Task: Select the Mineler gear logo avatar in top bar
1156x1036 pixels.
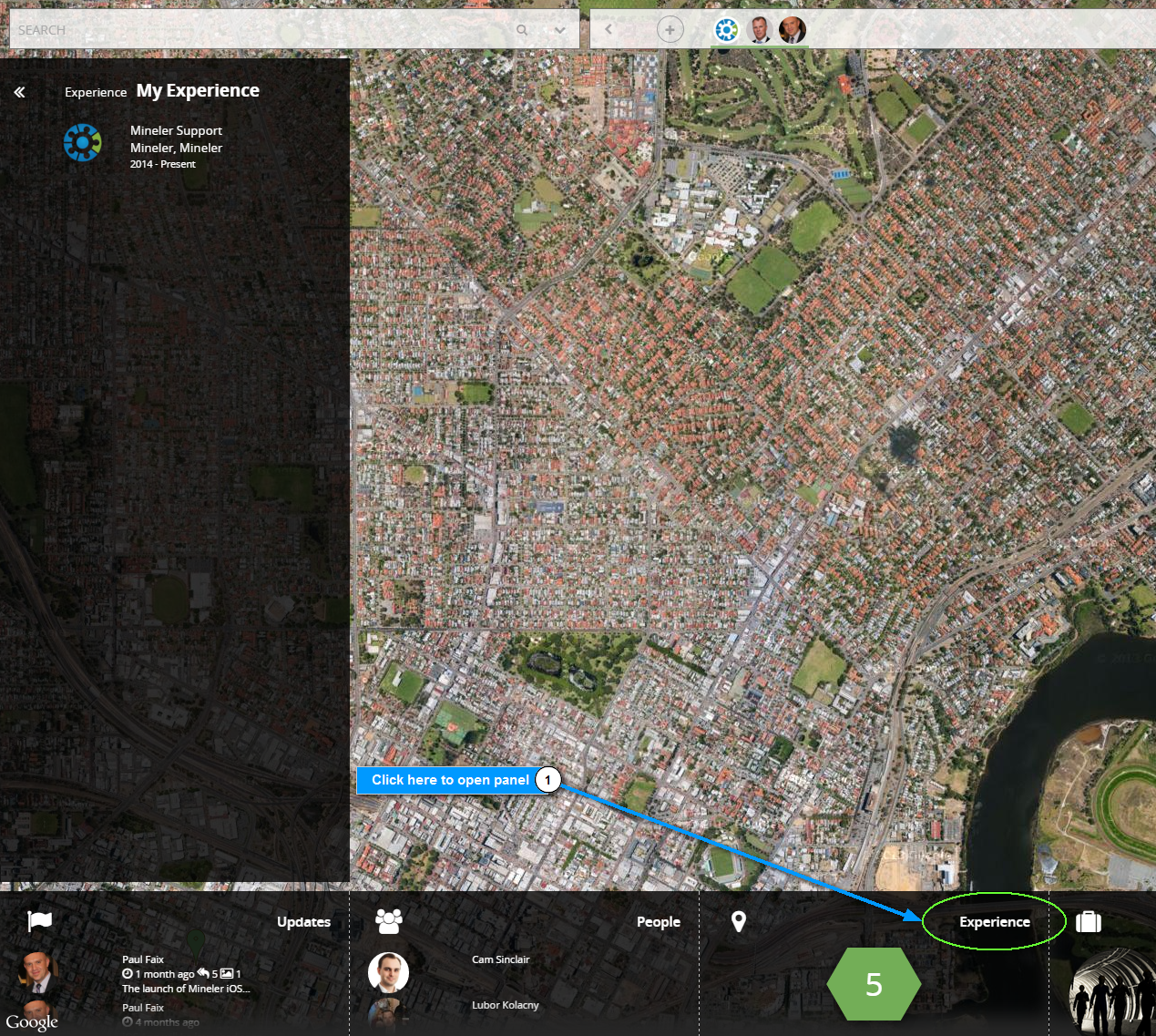Action: (x=726, y=30)
